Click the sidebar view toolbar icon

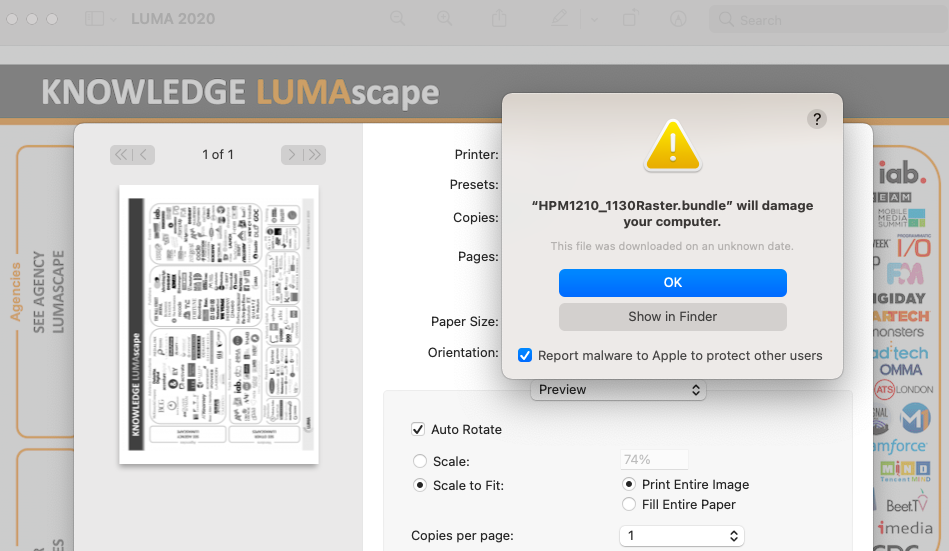click(x=94, y=19)
